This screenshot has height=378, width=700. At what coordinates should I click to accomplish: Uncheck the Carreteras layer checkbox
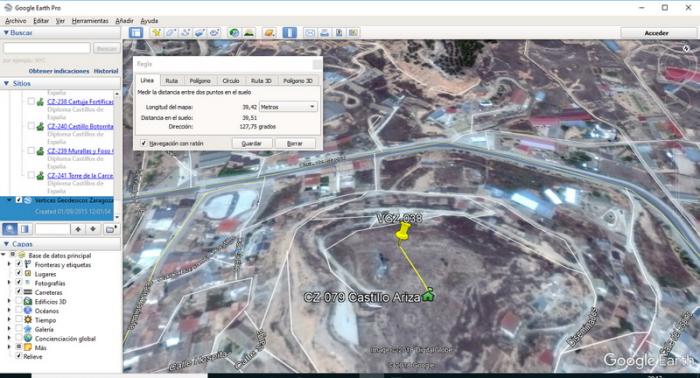pyautogui.click(x=18, y=292)
